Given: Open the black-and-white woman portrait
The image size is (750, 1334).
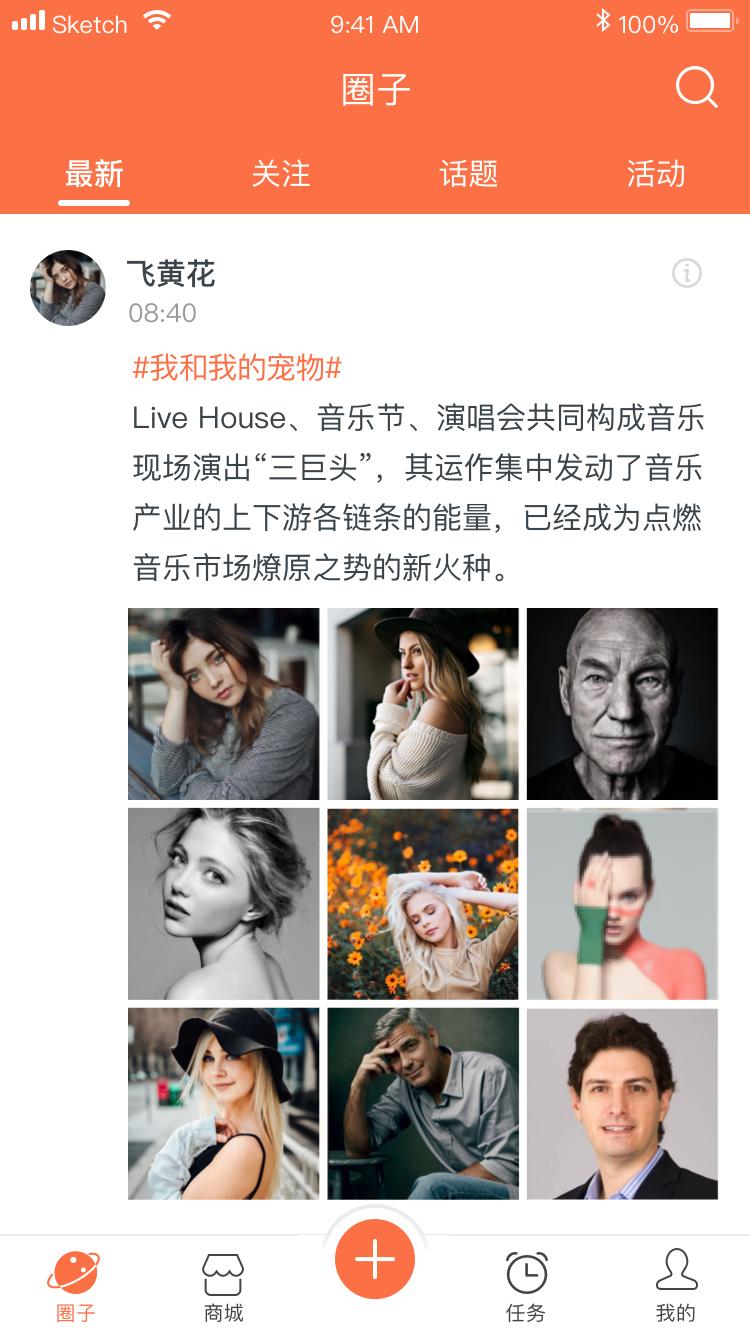Looking at the screenshot, I should [x=224, y=904].
